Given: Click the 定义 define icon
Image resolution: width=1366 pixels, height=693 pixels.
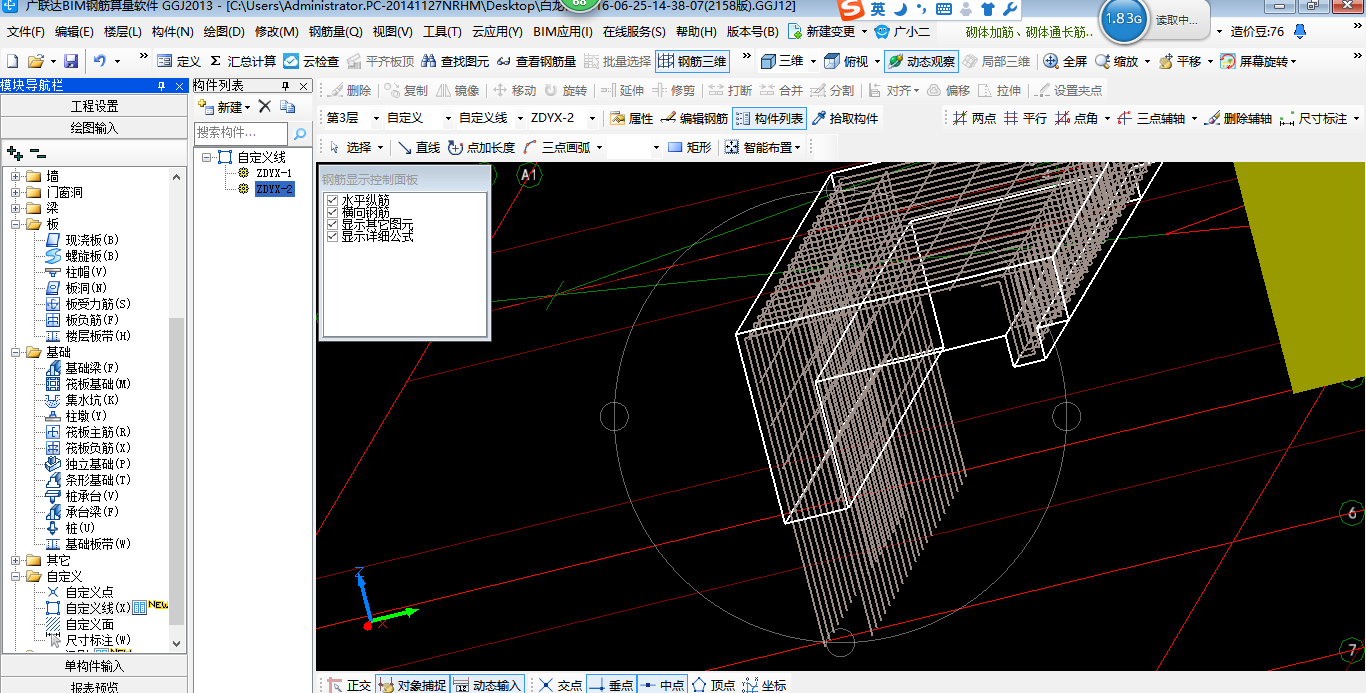Looking at the screenshot, I should 165,61.
